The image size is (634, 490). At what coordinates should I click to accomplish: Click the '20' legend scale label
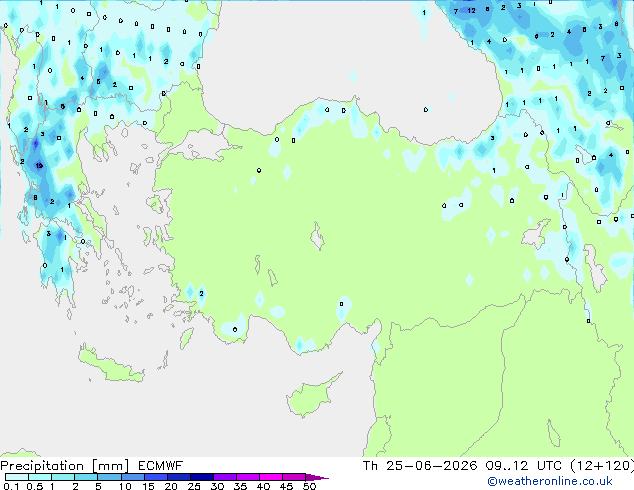[x=171, y=486]
